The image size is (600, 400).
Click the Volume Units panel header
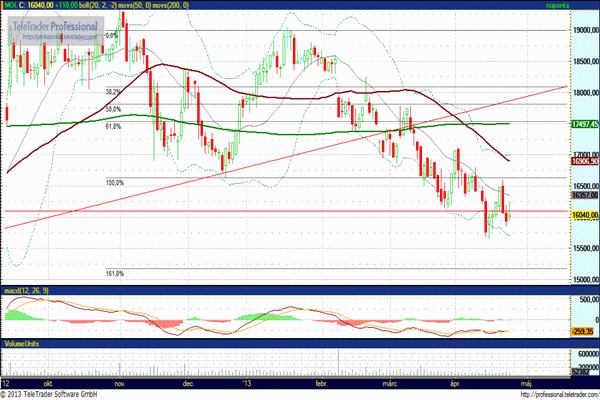(x=25, y=343)
